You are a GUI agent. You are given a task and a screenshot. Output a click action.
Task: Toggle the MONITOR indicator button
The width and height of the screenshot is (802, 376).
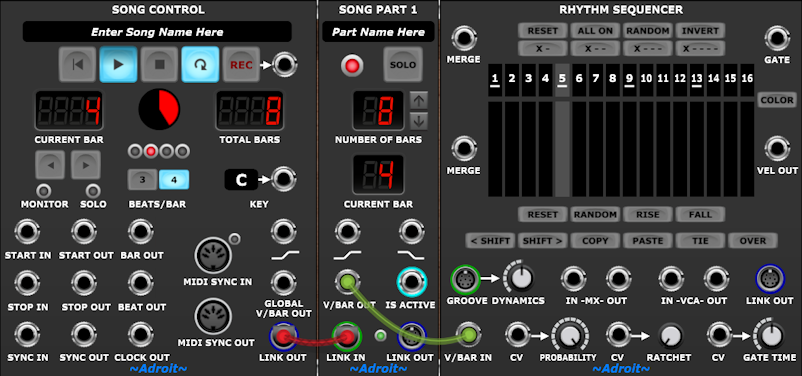click(x=44, y=191)
